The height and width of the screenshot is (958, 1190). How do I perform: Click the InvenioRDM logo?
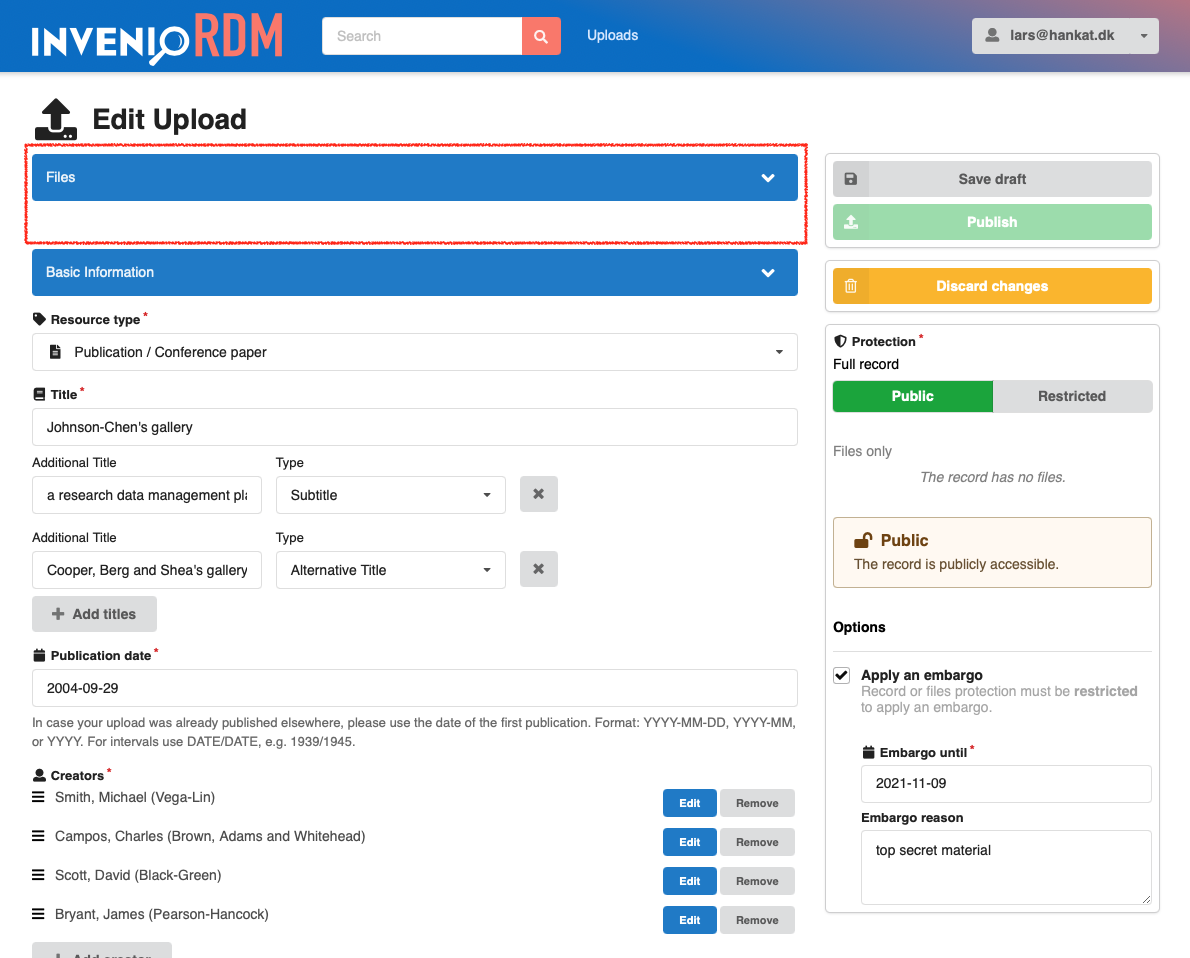(155, 36)
